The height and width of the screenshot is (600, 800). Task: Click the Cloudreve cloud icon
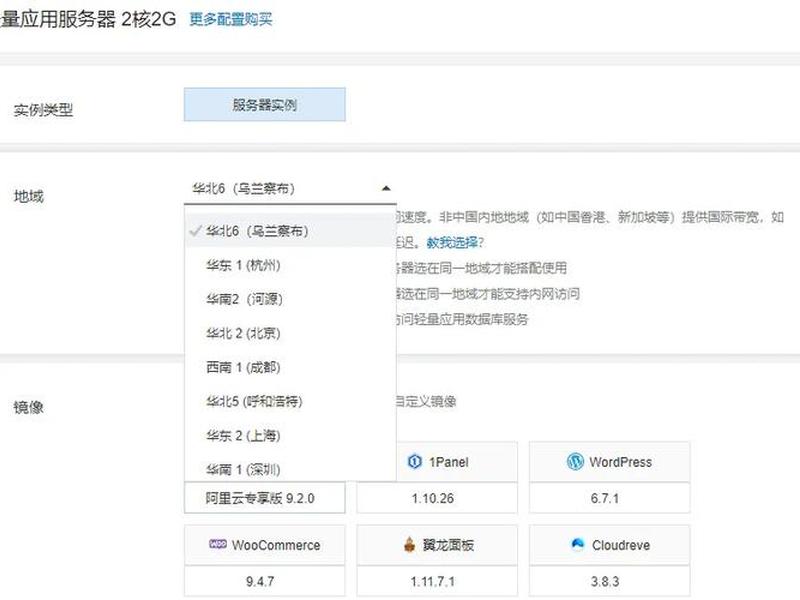click(x=577, y=544)
